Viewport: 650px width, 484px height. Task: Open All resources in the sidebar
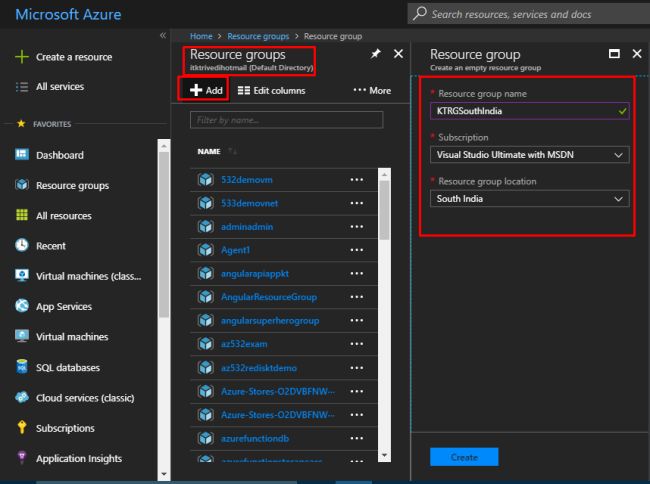(x=63, y=216)
